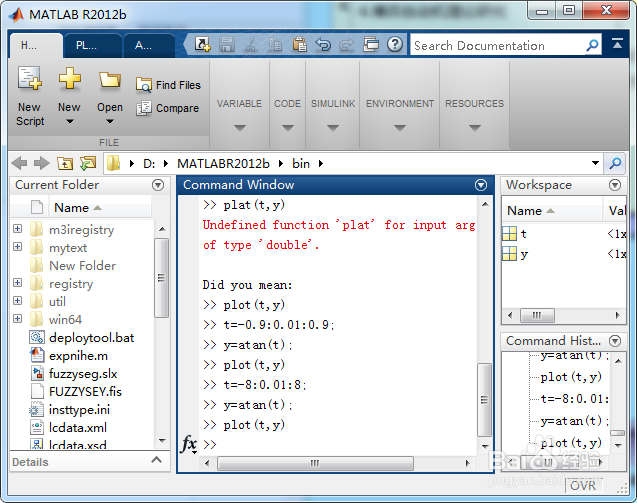Click the Undo arrow icon
This screenshot has height=503, width=637.
[323, 44]
